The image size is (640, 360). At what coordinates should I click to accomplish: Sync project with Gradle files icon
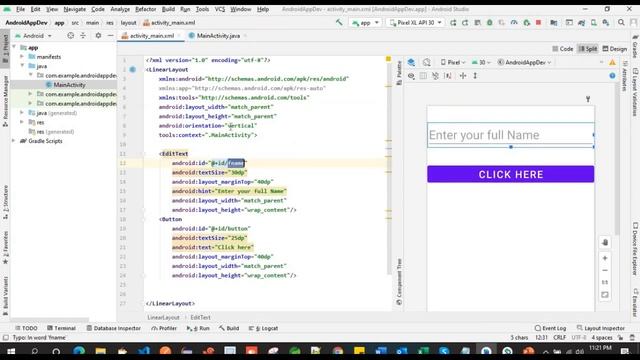tap(581, 23)
